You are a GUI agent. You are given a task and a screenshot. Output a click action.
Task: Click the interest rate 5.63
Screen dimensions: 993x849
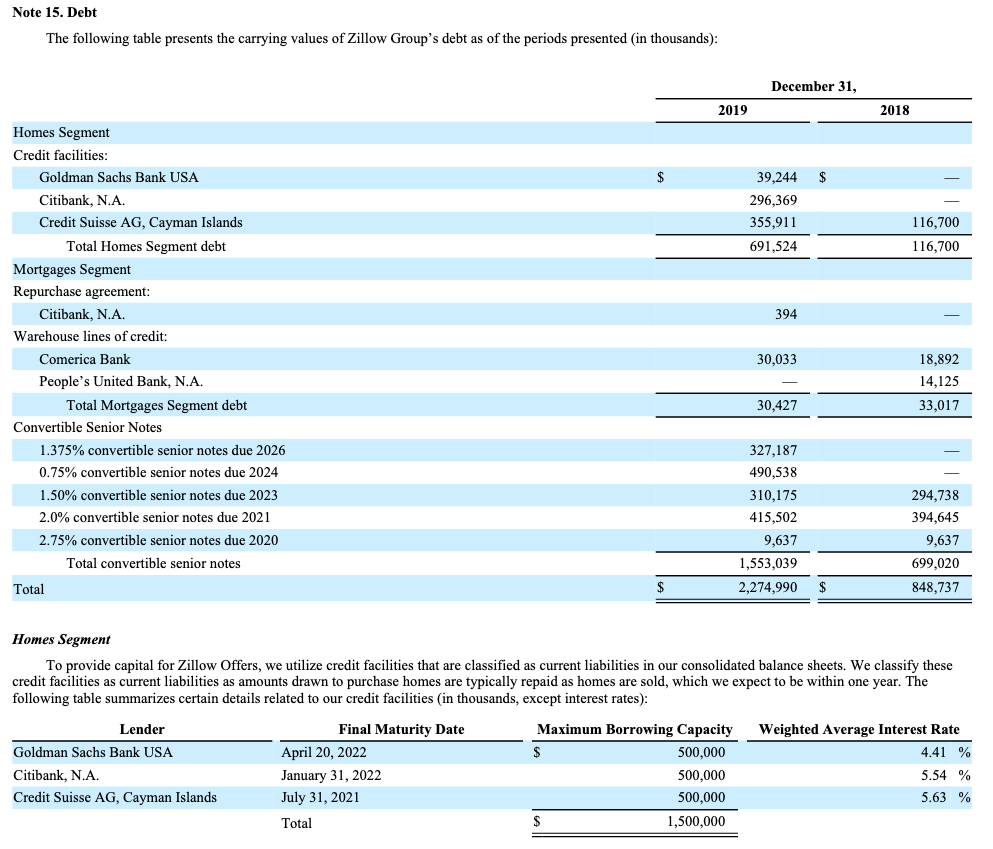click(933, 797)
